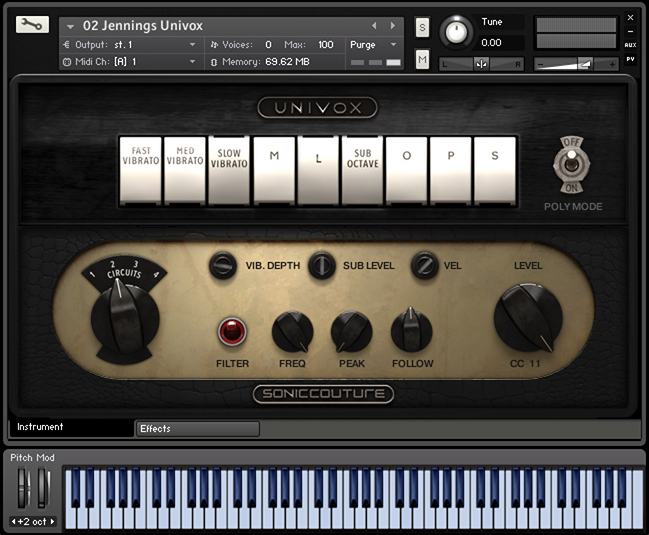Mute the instrument with M button

(x=422, y=61)
